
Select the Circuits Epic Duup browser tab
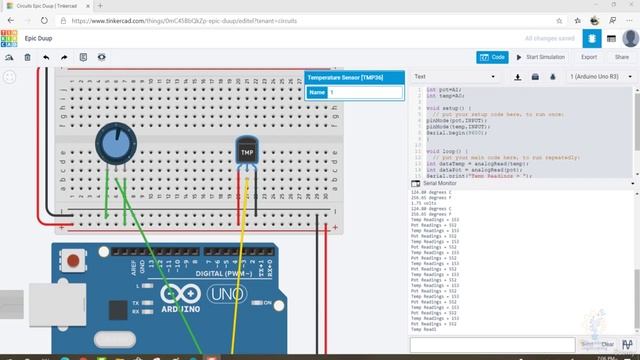pyautogui.click(x=47, y=6)
